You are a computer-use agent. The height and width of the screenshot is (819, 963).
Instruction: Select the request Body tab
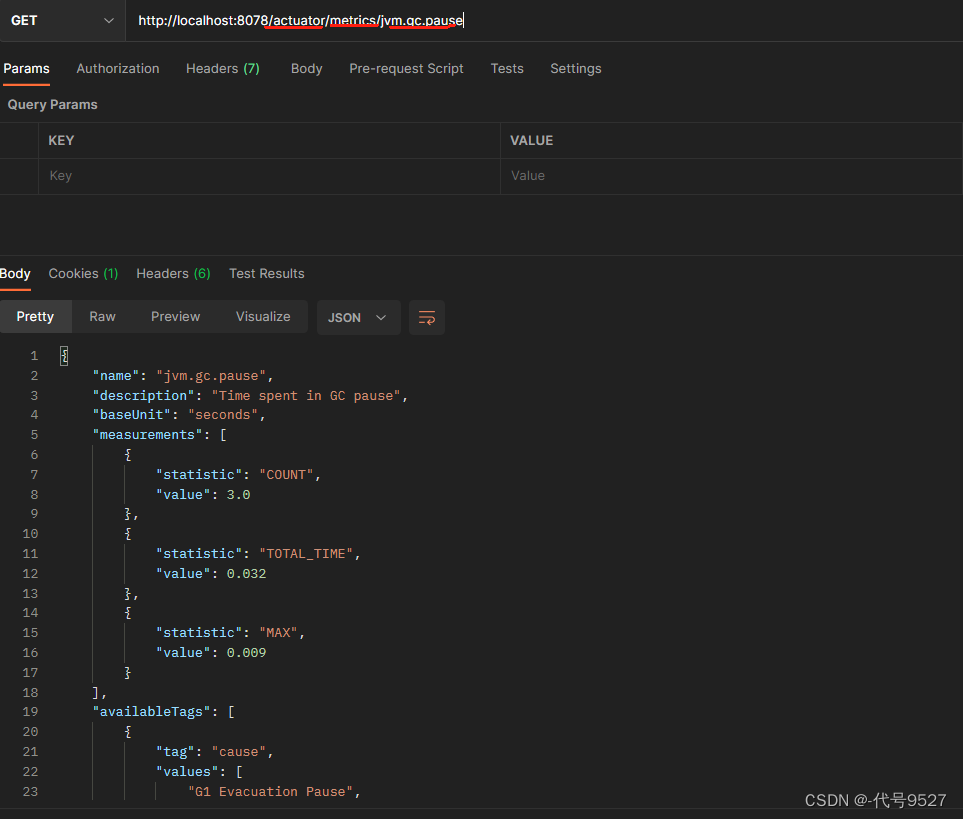pos(306,69)
